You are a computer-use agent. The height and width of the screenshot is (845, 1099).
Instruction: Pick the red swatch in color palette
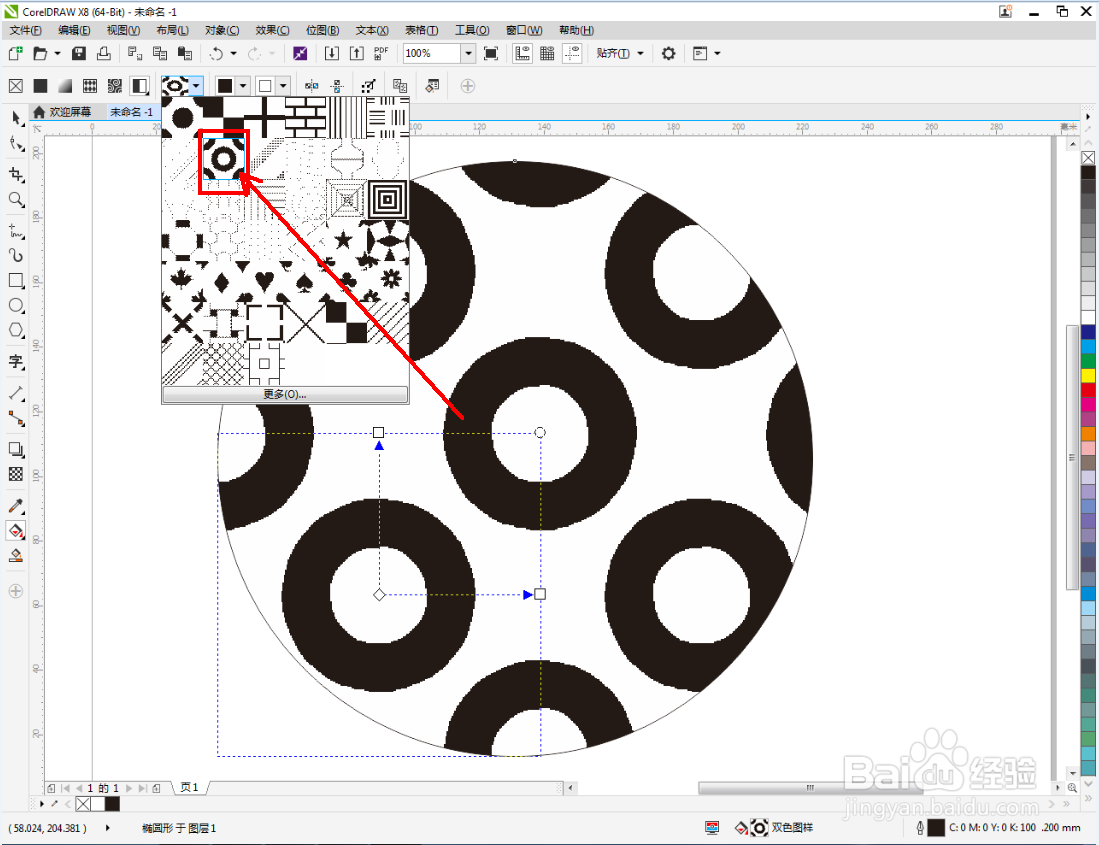[x=1088, y=390]
